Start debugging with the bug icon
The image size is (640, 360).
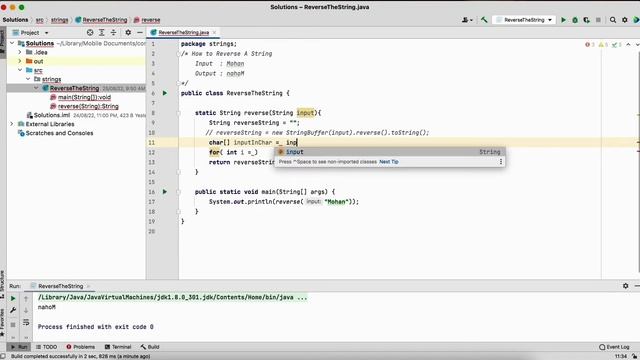pos(575,20)
